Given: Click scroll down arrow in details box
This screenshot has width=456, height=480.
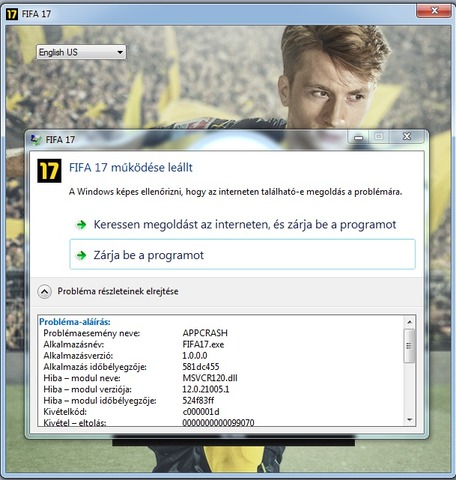Looking at the screenshot, I should (410, 420).
